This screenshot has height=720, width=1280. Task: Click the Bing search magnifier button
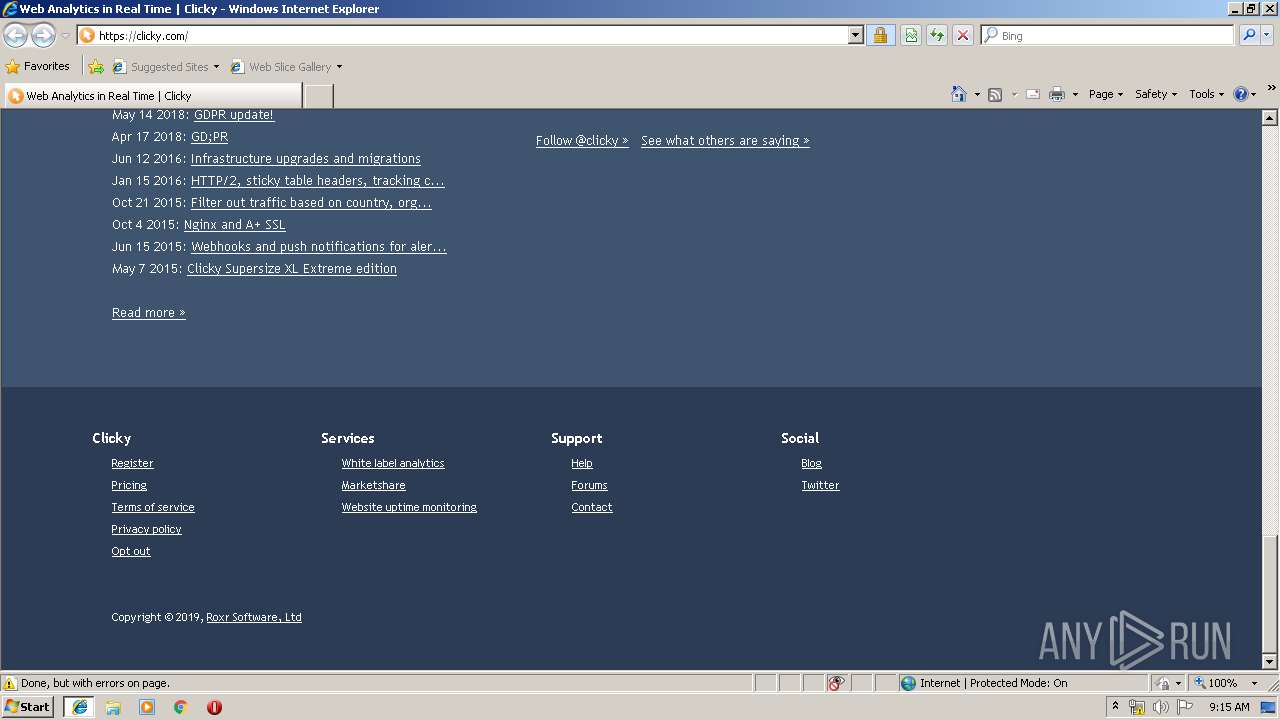click(1249, 35)
